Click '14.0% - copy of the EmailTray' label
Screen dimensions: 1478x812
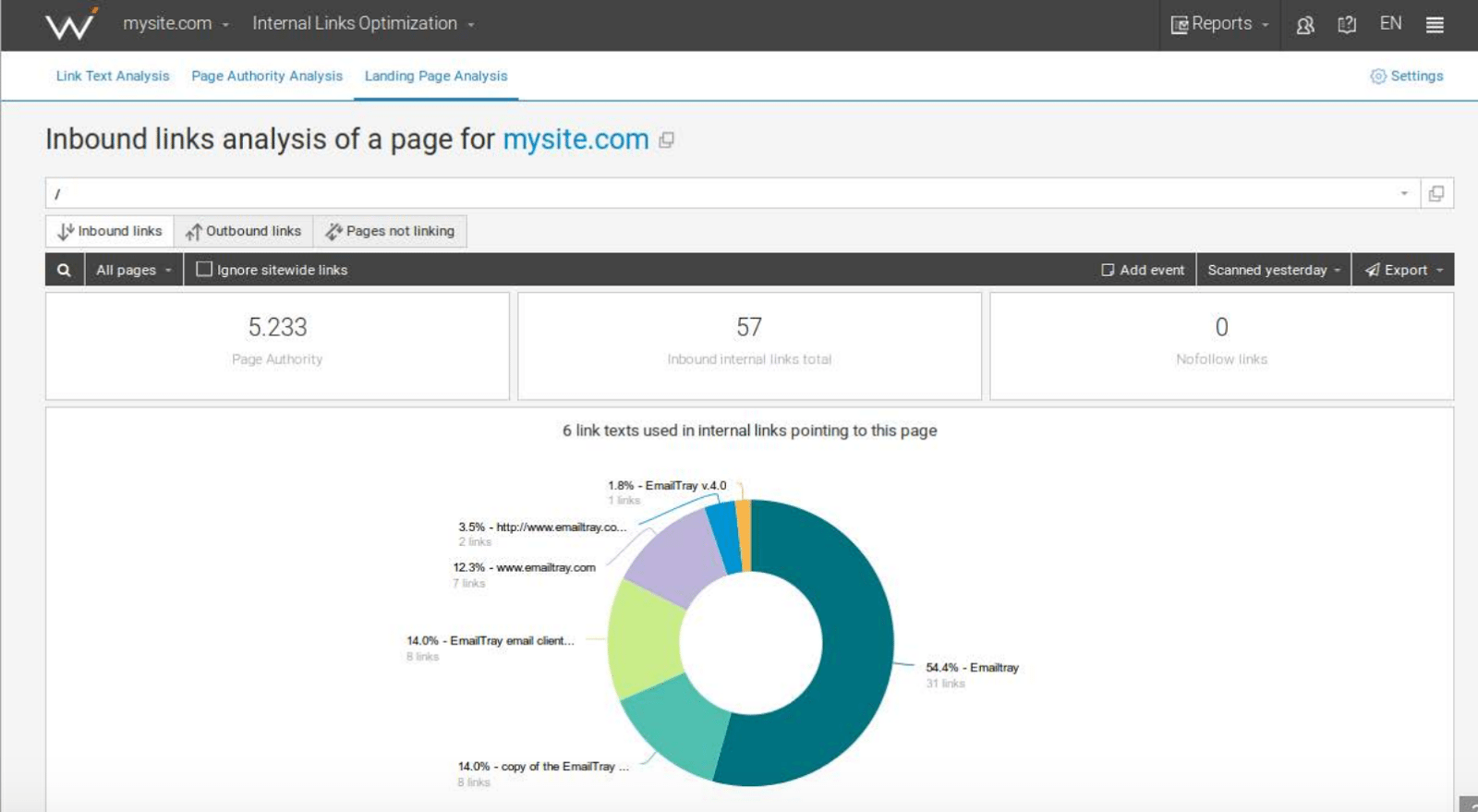click(x=543, y=766)
